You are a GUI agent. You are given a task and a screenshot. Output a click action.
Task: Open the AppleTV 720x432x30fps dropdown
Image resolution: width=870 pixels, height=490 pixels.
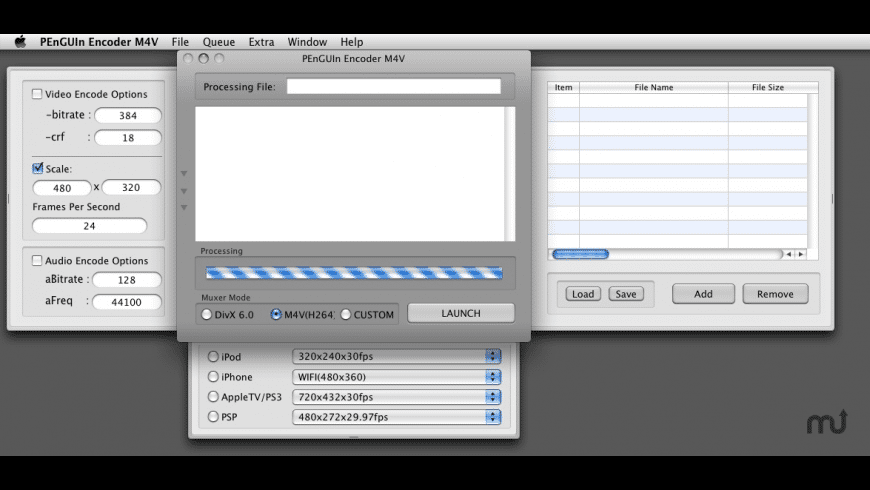[x=397, y=397]
